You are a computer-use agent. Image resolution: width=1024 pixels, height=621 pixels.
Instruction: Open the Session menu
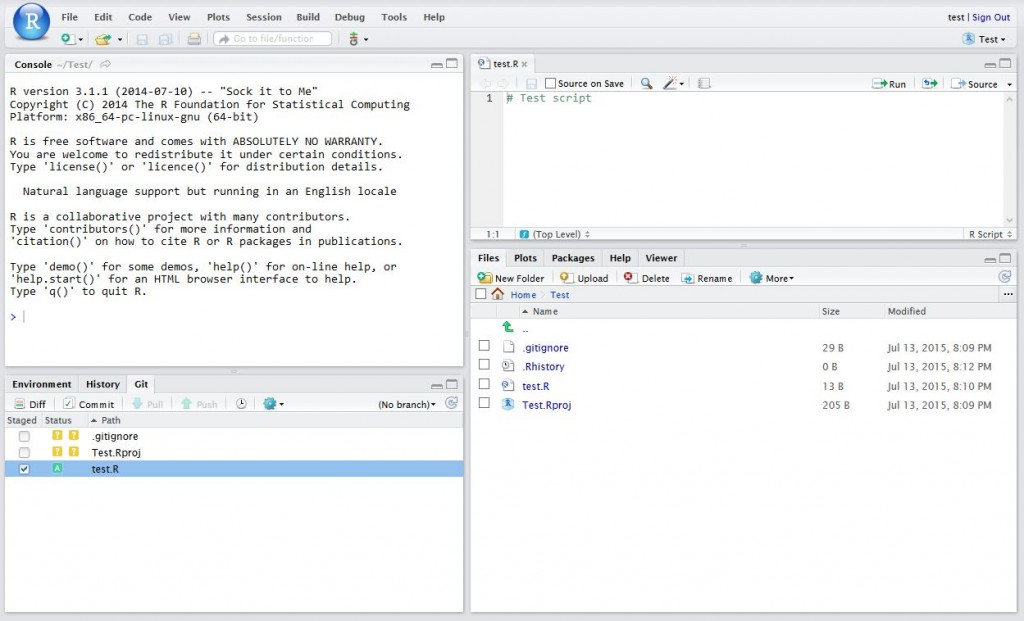click(x=263, y=17)
